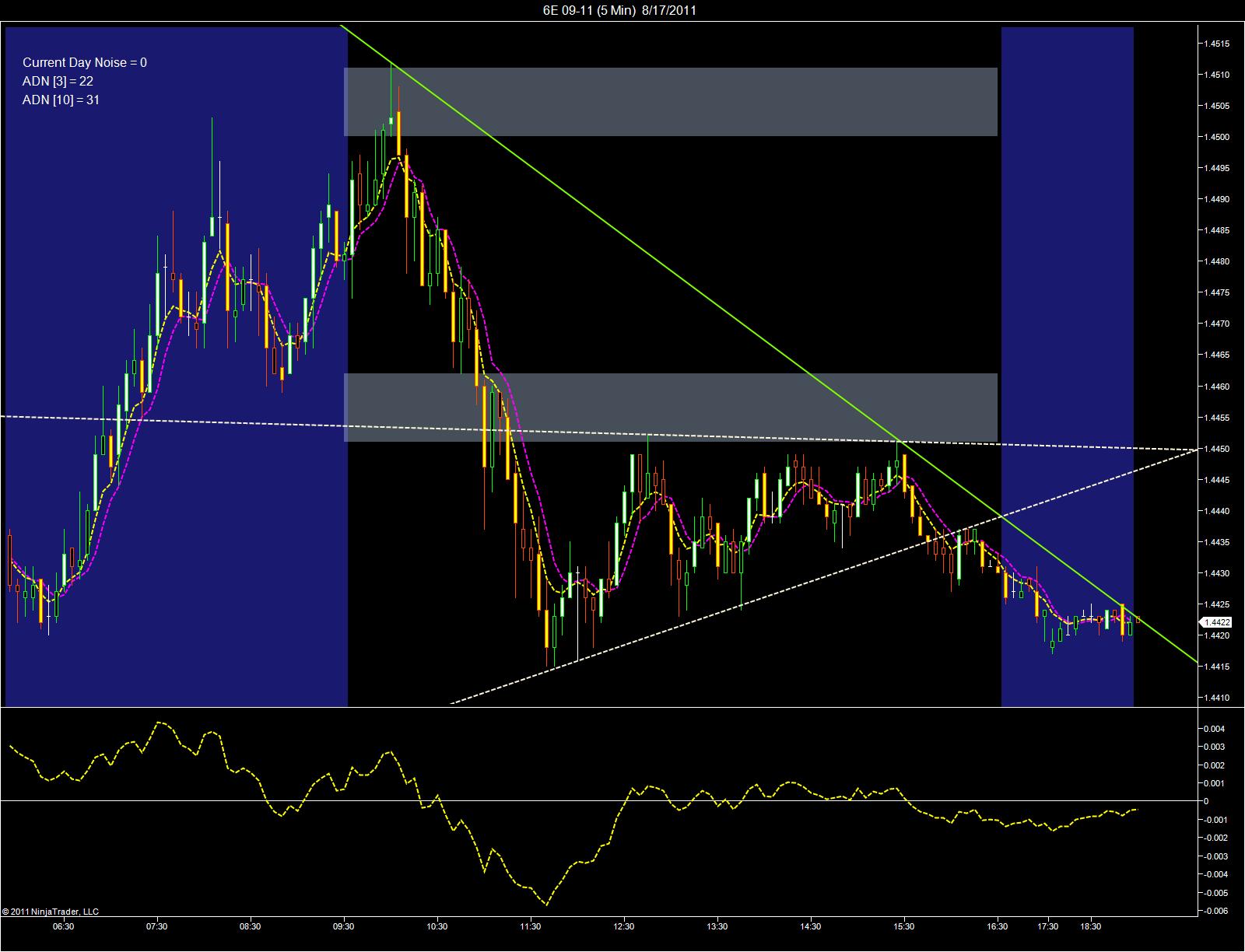The image size is (1245, 952).
Task: Click the 16:30 time axis label
Action: coord(997,926)
